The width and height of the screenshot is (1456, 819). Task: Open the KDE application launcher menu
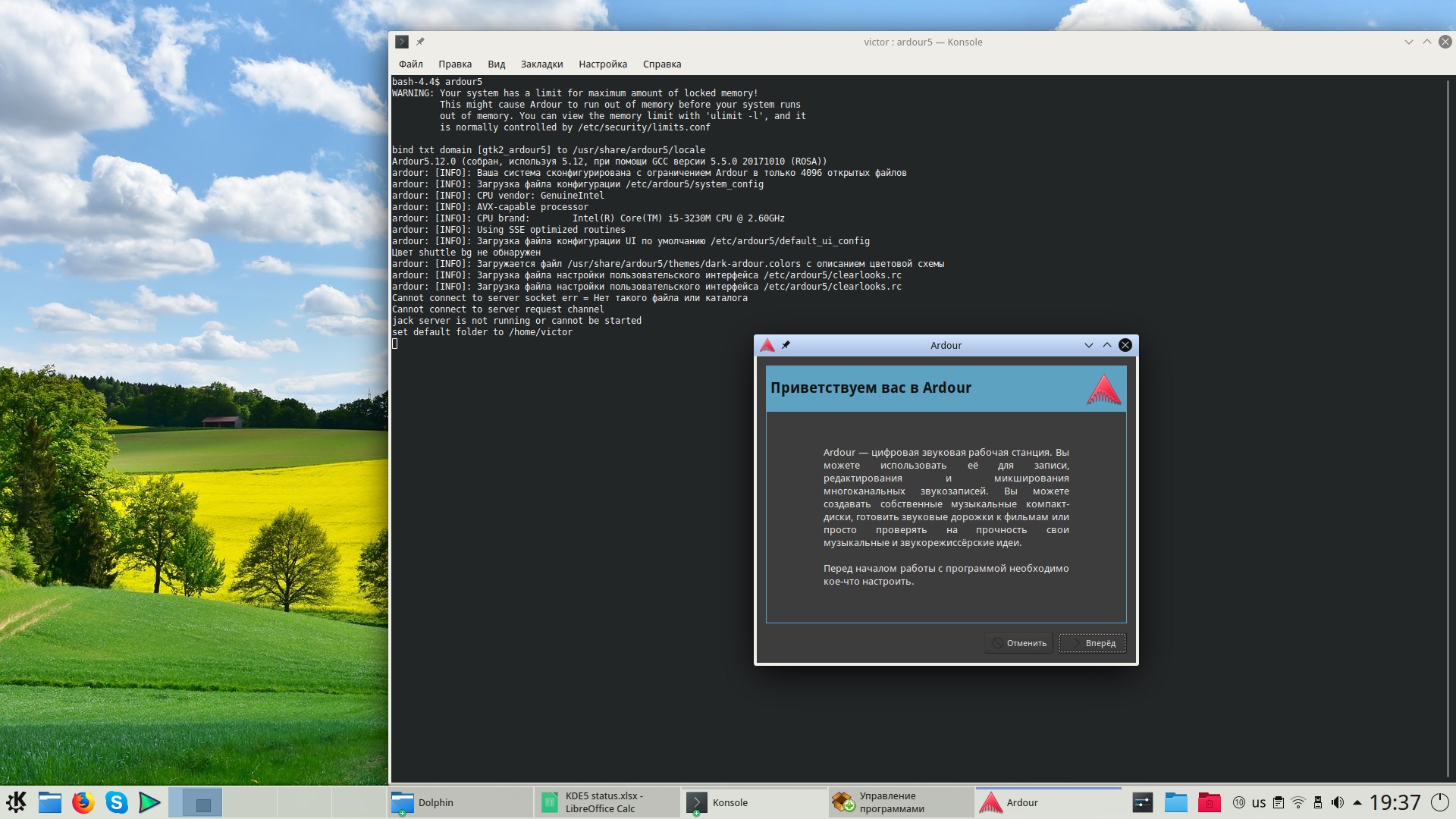(x=16, y=802)
